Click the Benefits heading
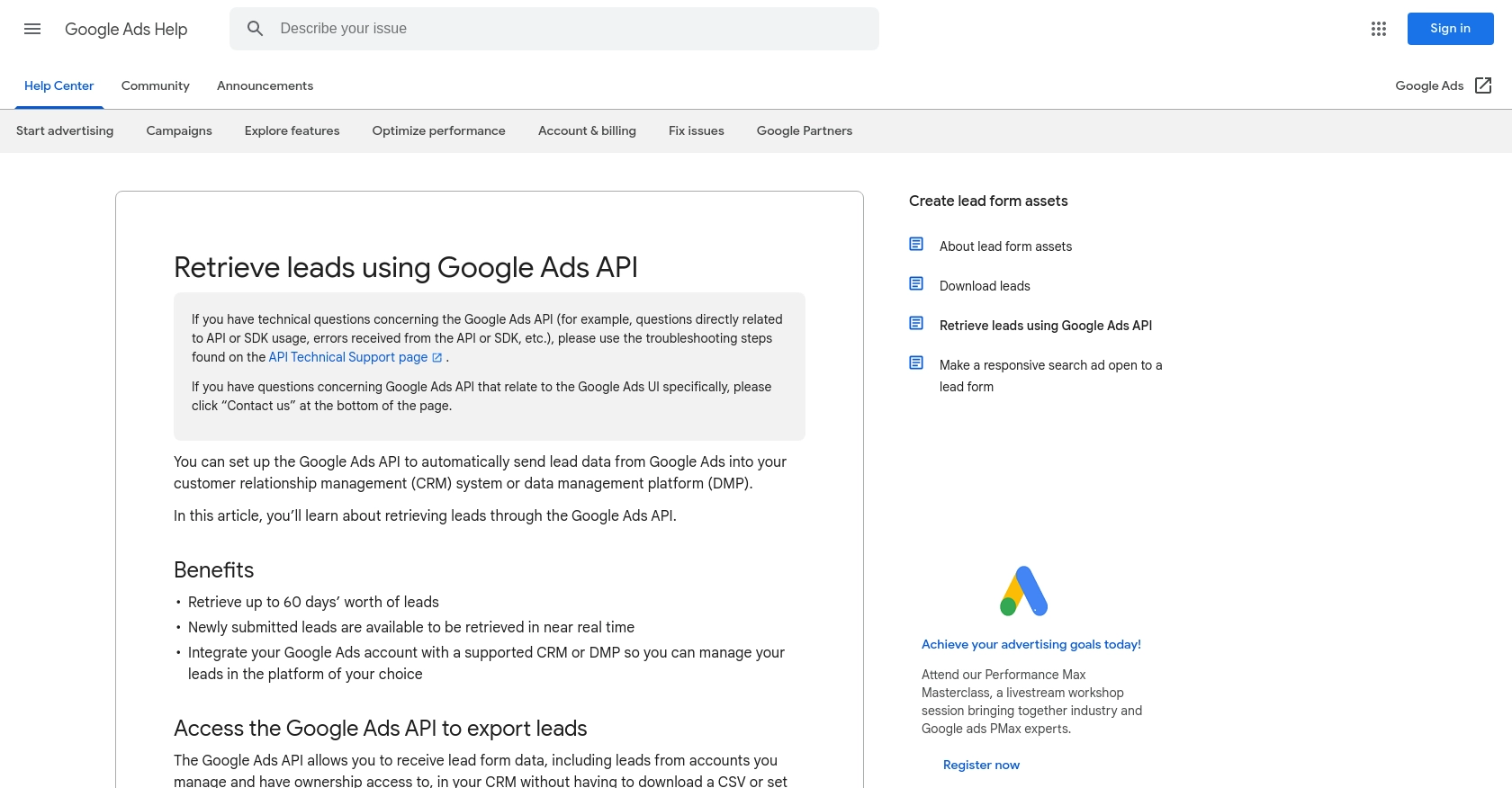Screen dimensions: 1512x788 (x=214, y=569)
